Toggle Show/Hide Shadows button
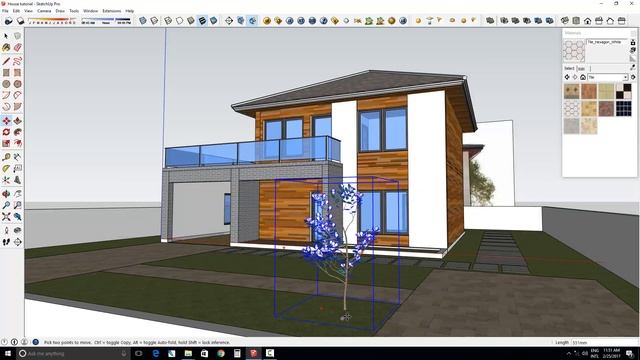 click(x=9, y=21)
